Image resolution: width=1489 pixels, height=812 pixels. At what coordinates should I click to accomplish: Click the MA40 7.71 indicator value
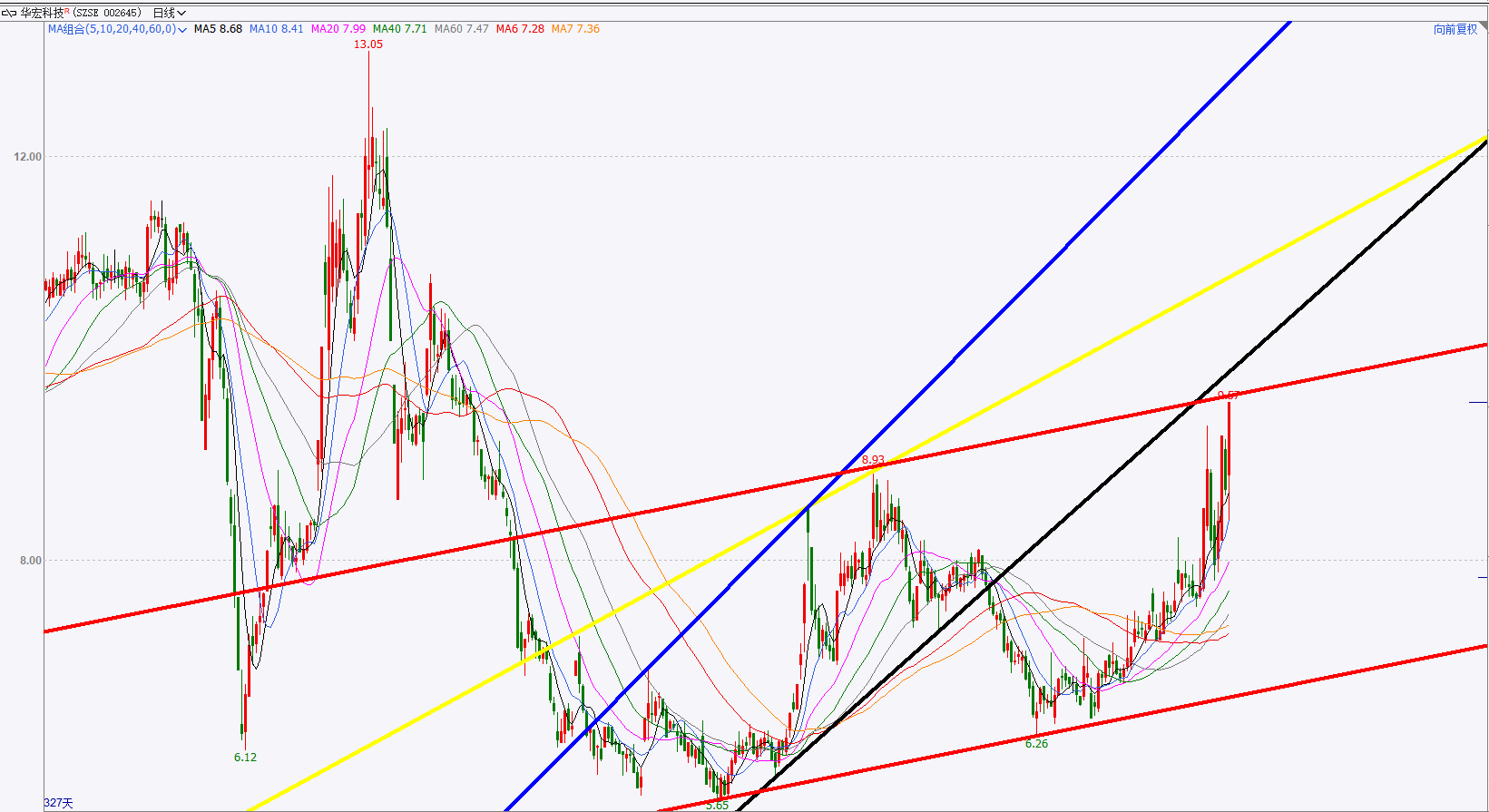coord(400,29)
